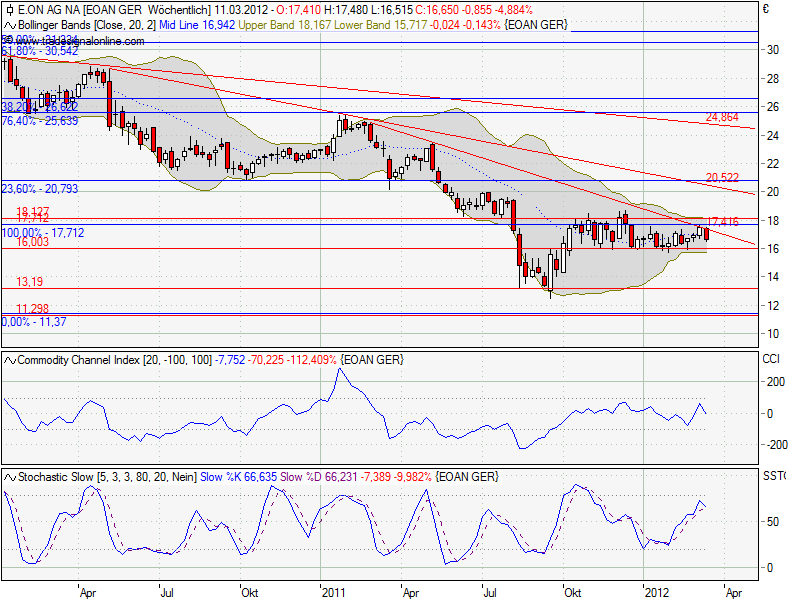The width and height of the screenshot is (800, 600).
Task: Click the Fibonacci label '76,40% - 25,639'
Action: click(x=40, y=121)
